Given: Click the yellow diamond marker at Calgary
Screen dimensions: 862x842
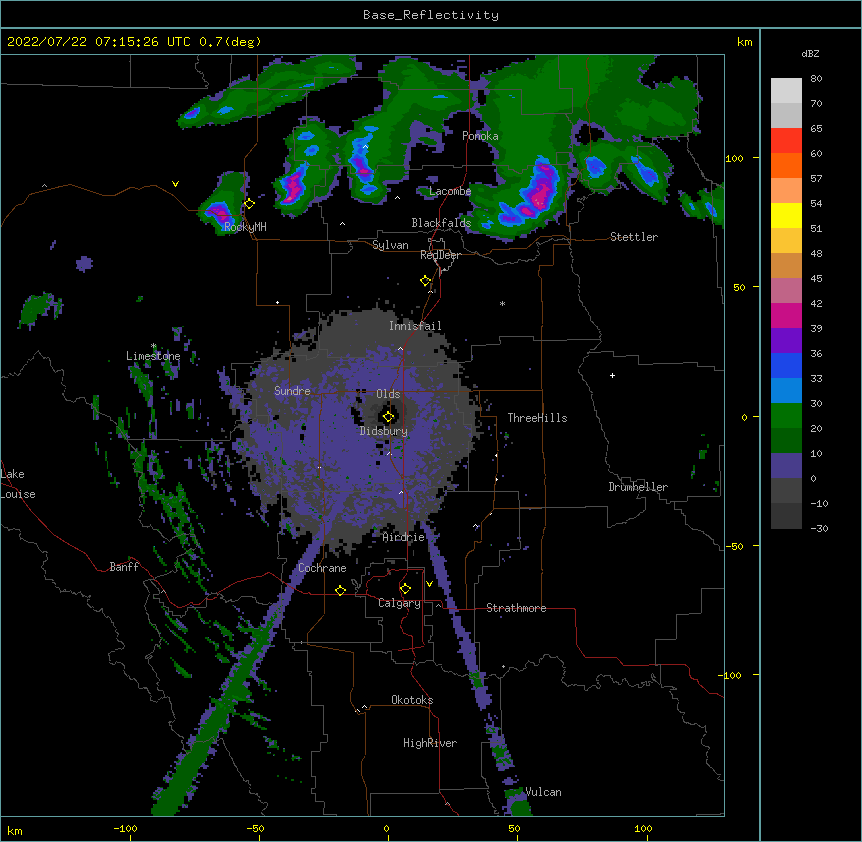Looking at the screenshot, I should pos(405,589).
